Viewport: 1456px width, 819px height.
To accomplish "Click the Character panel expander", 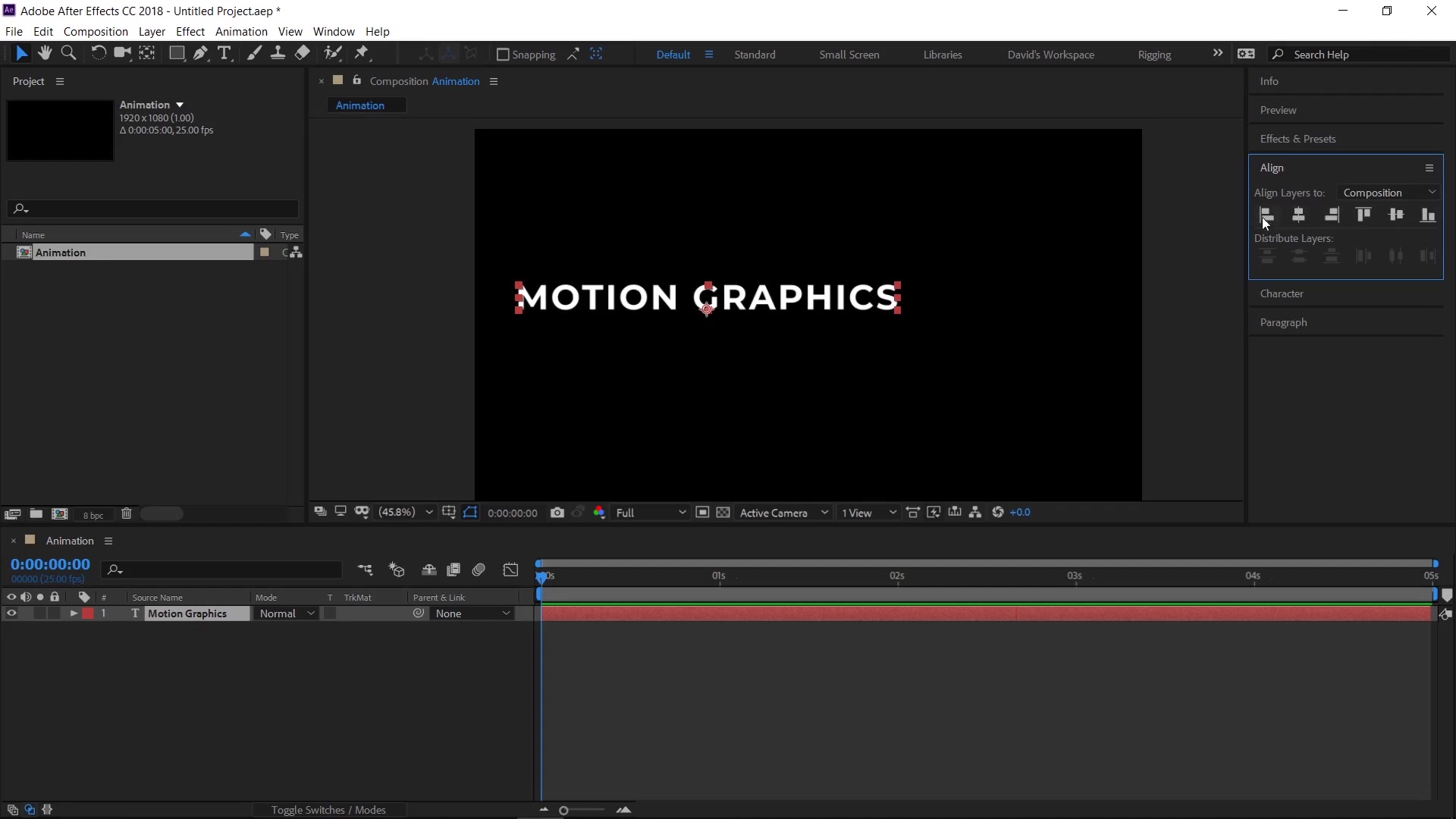I will [1282, 293].
